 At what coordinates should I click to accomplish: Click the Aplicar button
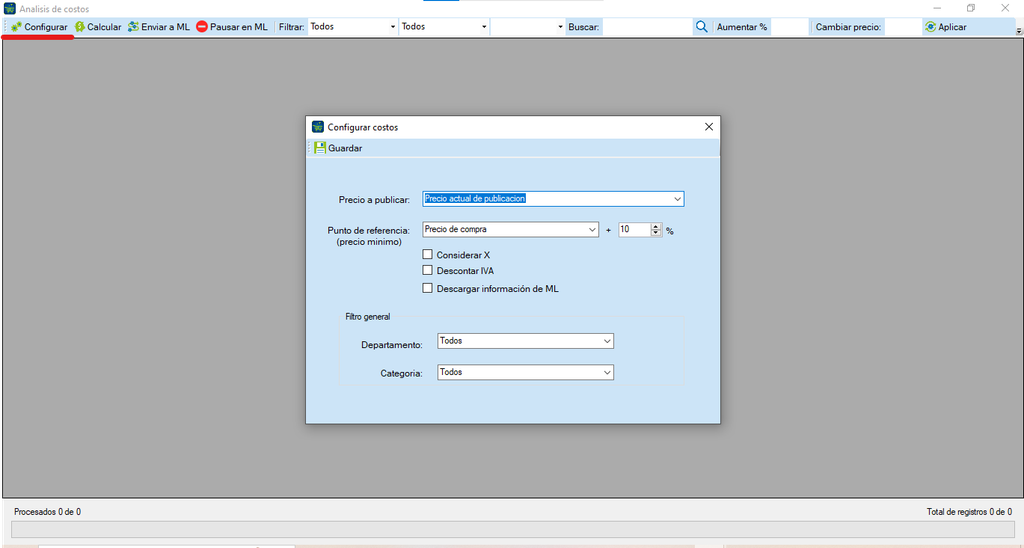[946, 27]
